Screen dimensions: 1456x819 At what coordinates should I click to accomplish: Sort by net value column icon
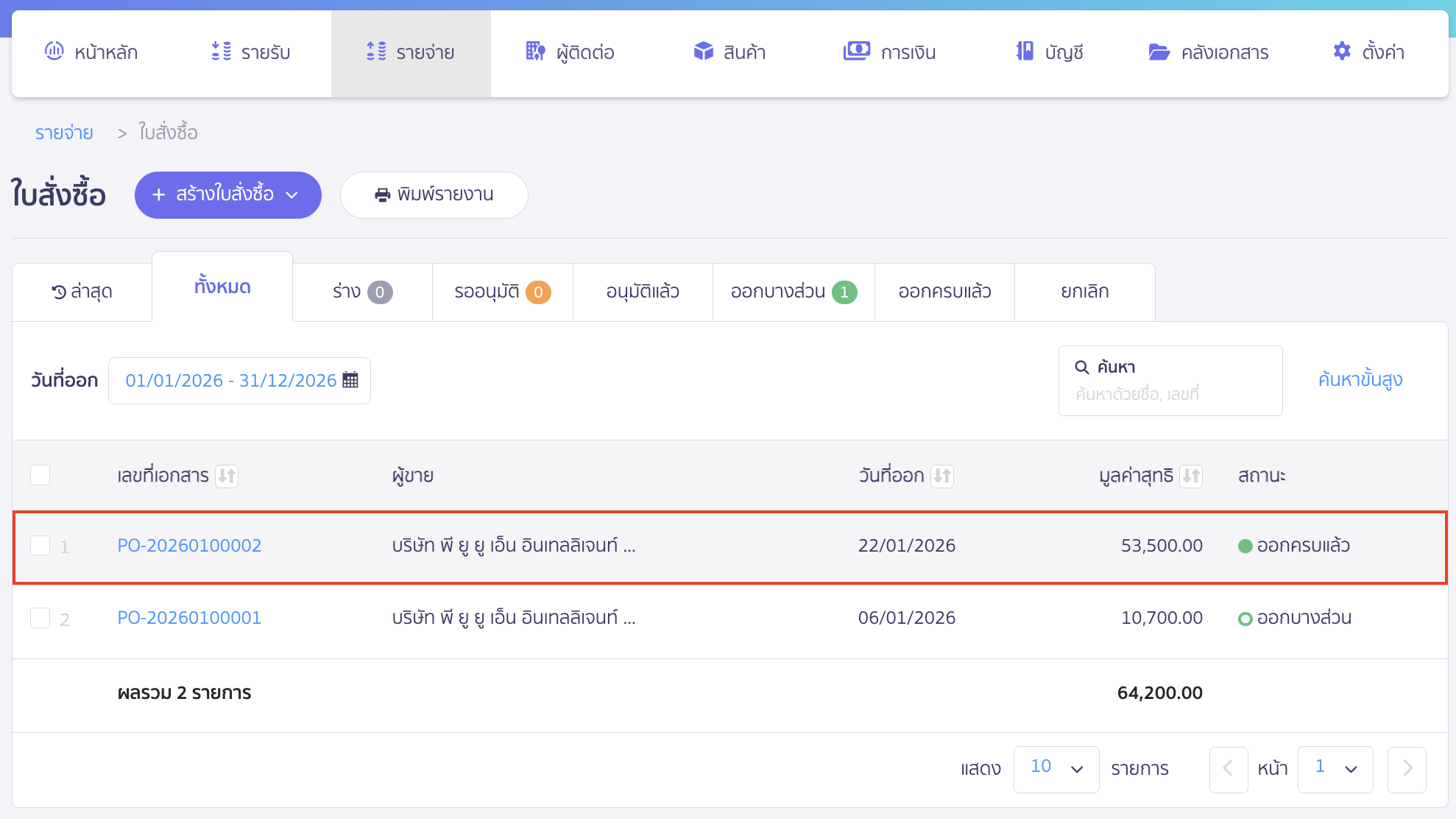point(1191,476)
